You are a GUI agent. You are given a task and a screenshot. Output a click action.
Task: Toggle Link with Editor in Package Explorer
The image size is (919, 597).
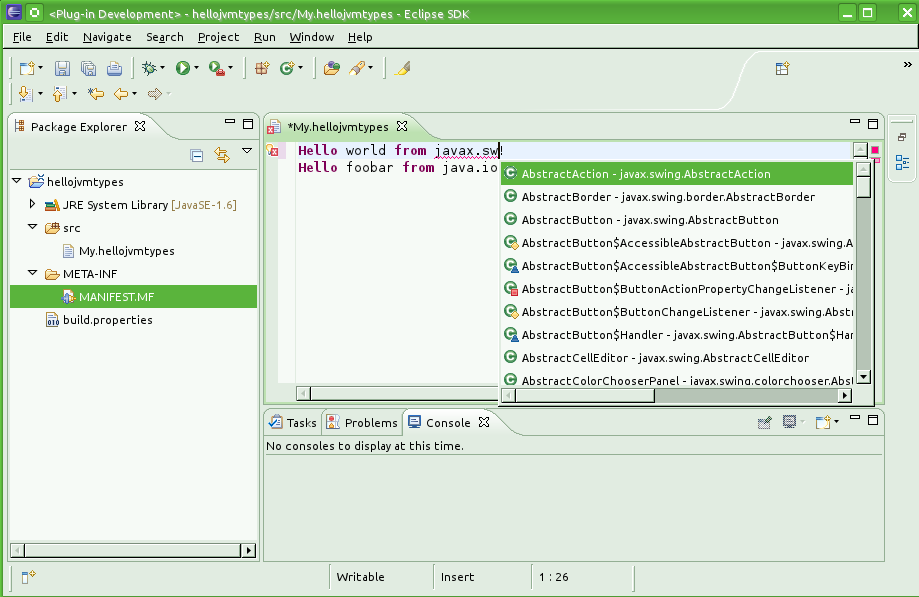pos(222,155)
